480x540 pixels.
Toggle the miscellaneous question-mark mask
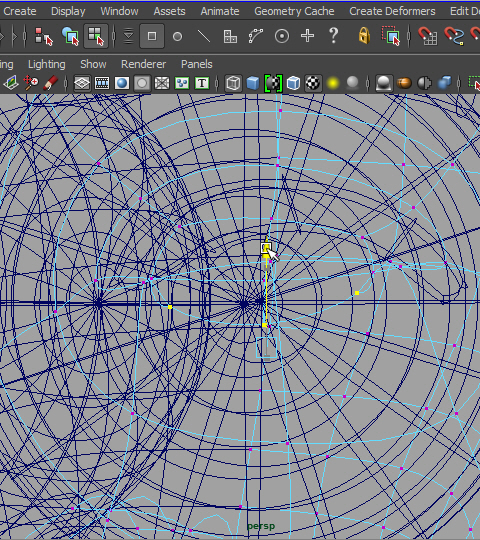point(333,35)
